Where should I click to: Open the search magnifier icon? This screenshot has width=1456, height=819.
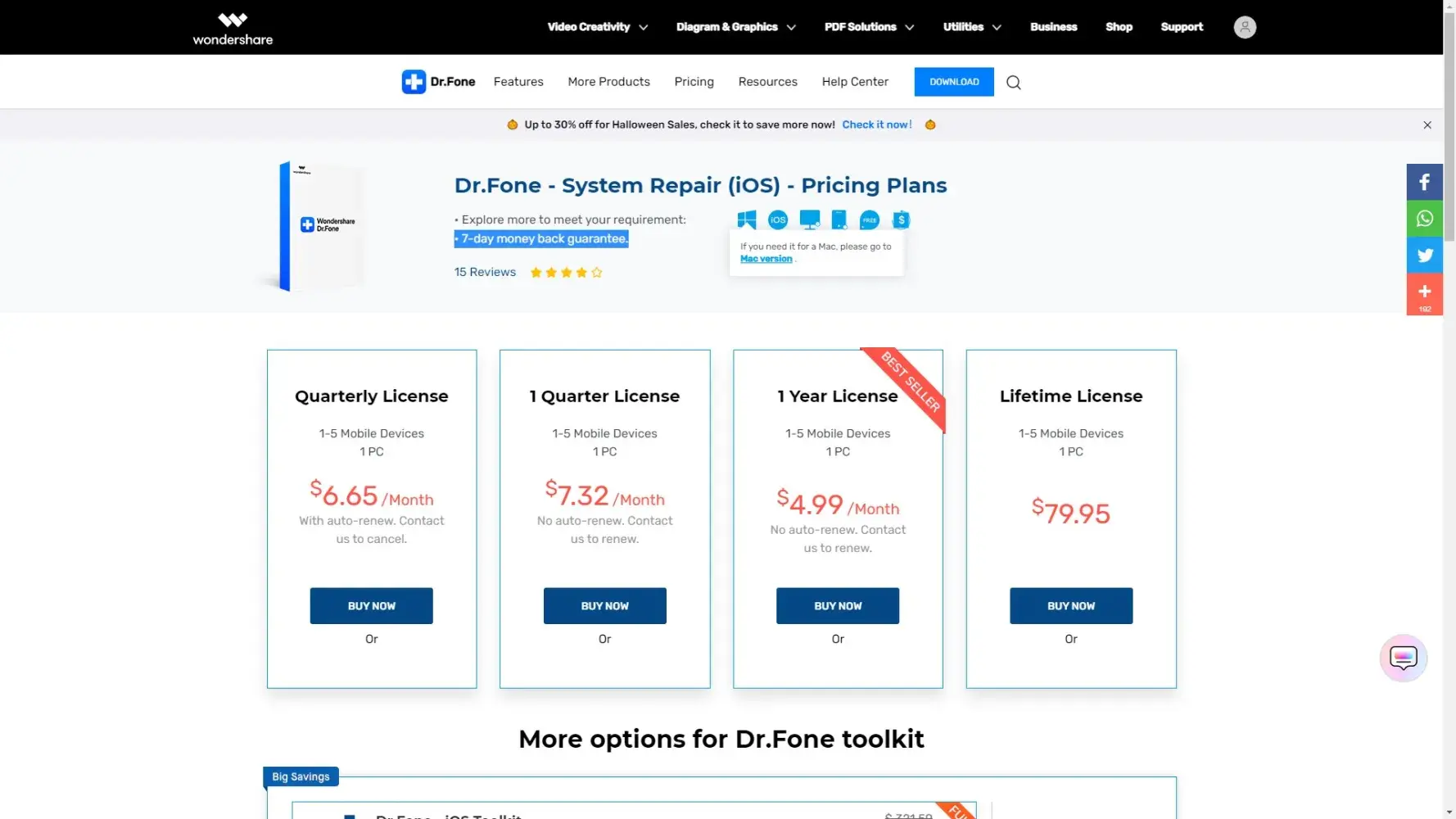tap(1013, 82)
